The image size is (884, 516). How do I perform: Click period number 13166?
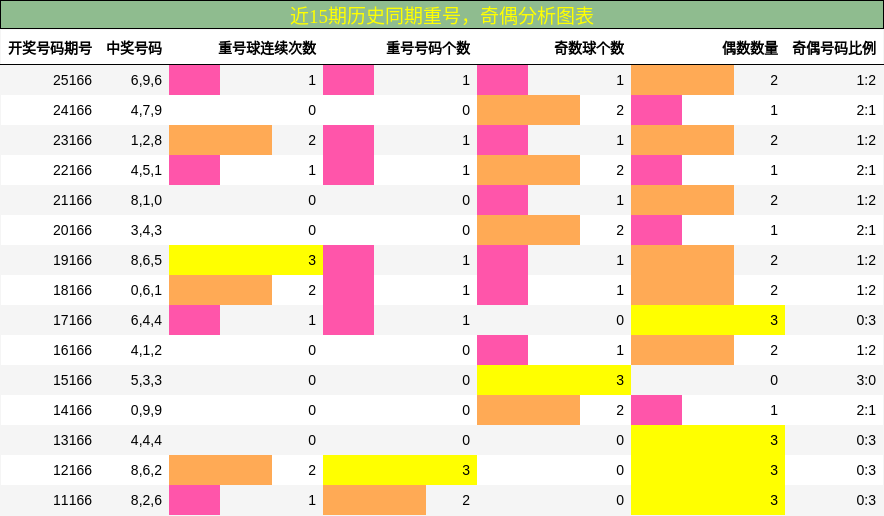pos(72,440)
